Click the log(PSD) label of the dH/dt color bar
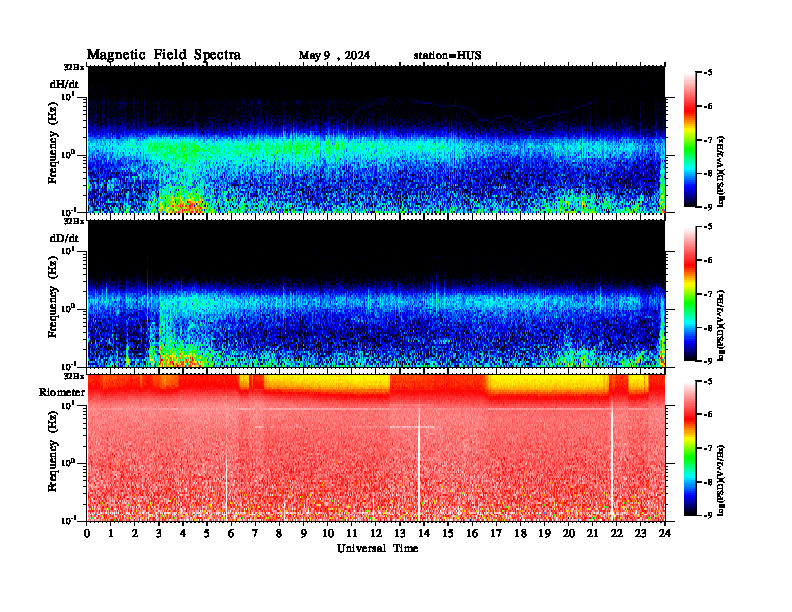Image resolution: width=792 pixels, height=612 pixels. [x=721, y=171]
